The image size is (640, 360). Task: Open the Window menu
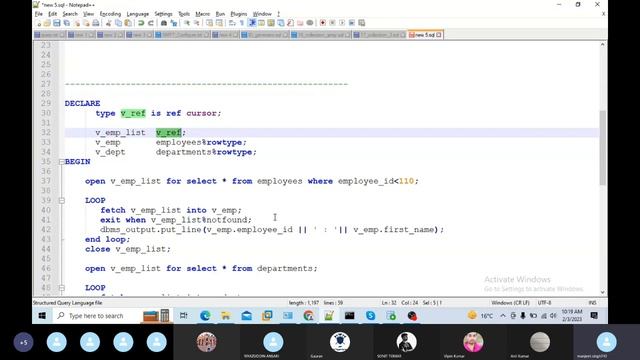[262, 14]
